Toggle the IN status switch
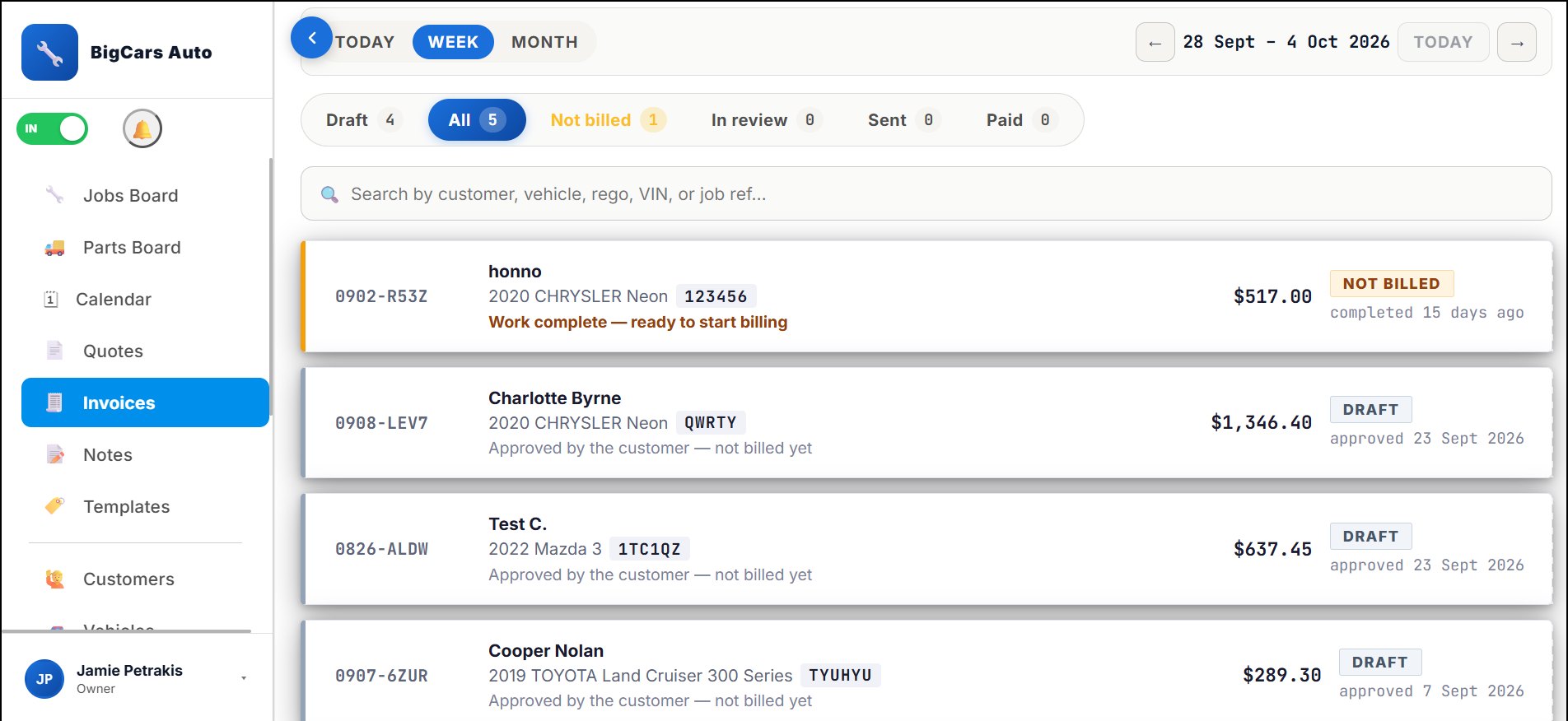The height and width of the screenshot is (721, 1568). pyautogui.click(x=53, y=129)
